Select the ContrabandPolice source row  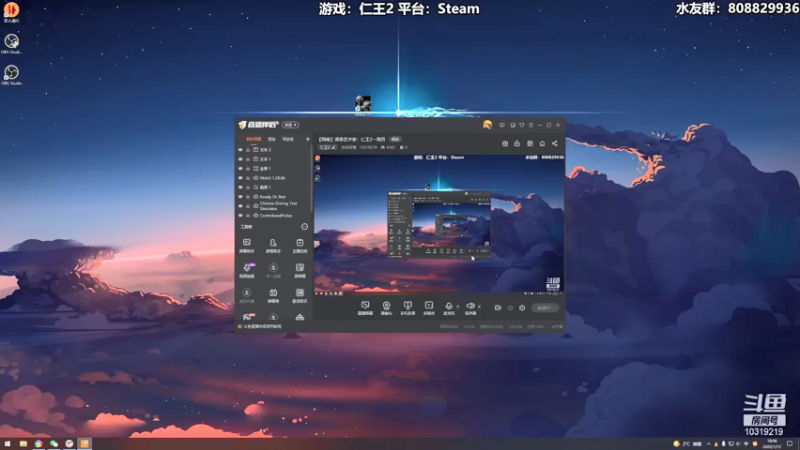[x=274, y=215]
